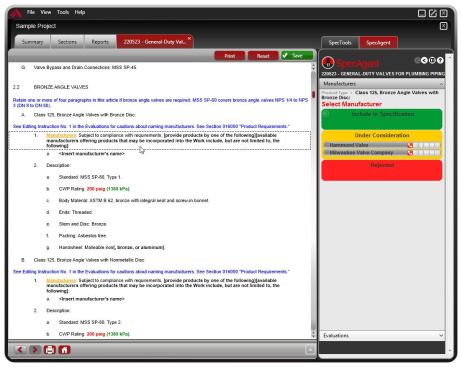462x367 pixels.
Task: Open the View menu
Action: [46, 12]
